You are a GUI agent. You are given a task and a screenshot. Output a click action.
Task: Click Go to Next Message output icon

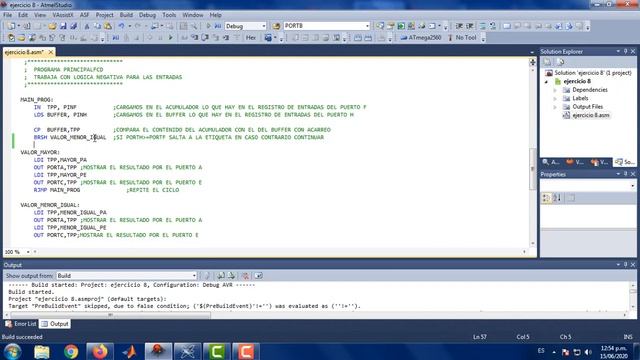[231, 276]
